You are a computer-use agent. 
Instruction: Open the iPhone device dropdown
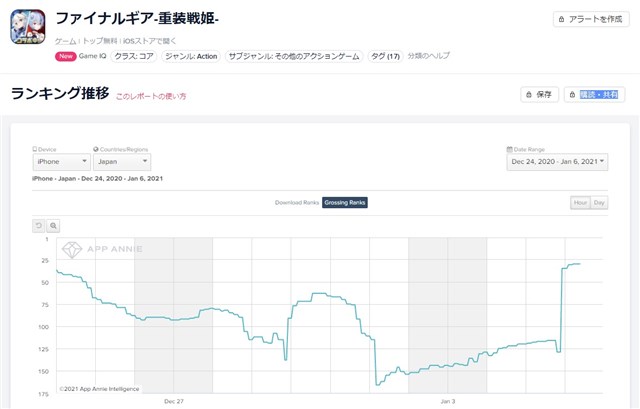click(x=62, y=162)
